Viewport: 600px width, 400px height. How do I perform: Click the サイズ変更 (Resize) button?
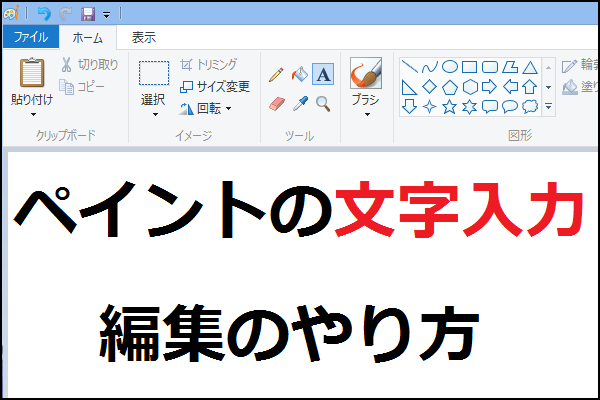tap(215, 86)
